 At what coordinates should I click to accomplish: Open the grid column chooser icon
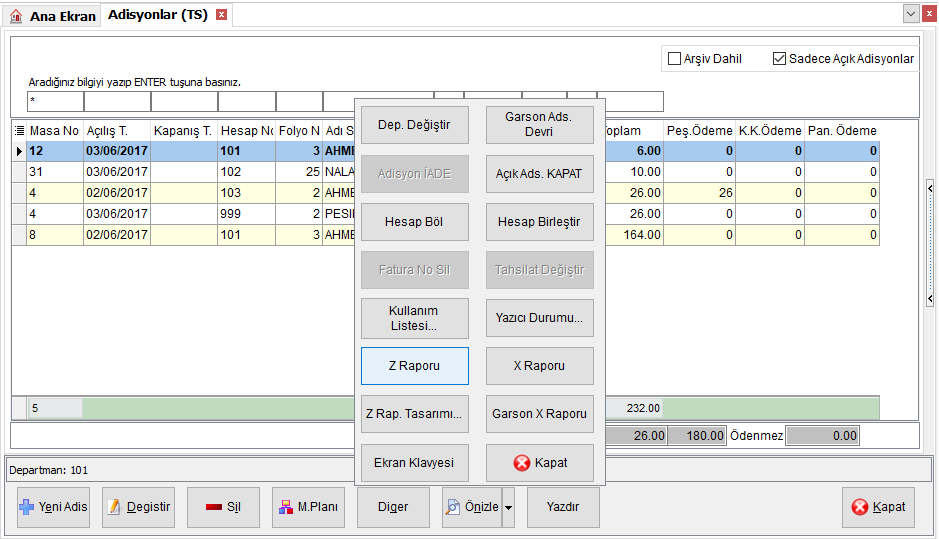point(19,131)
